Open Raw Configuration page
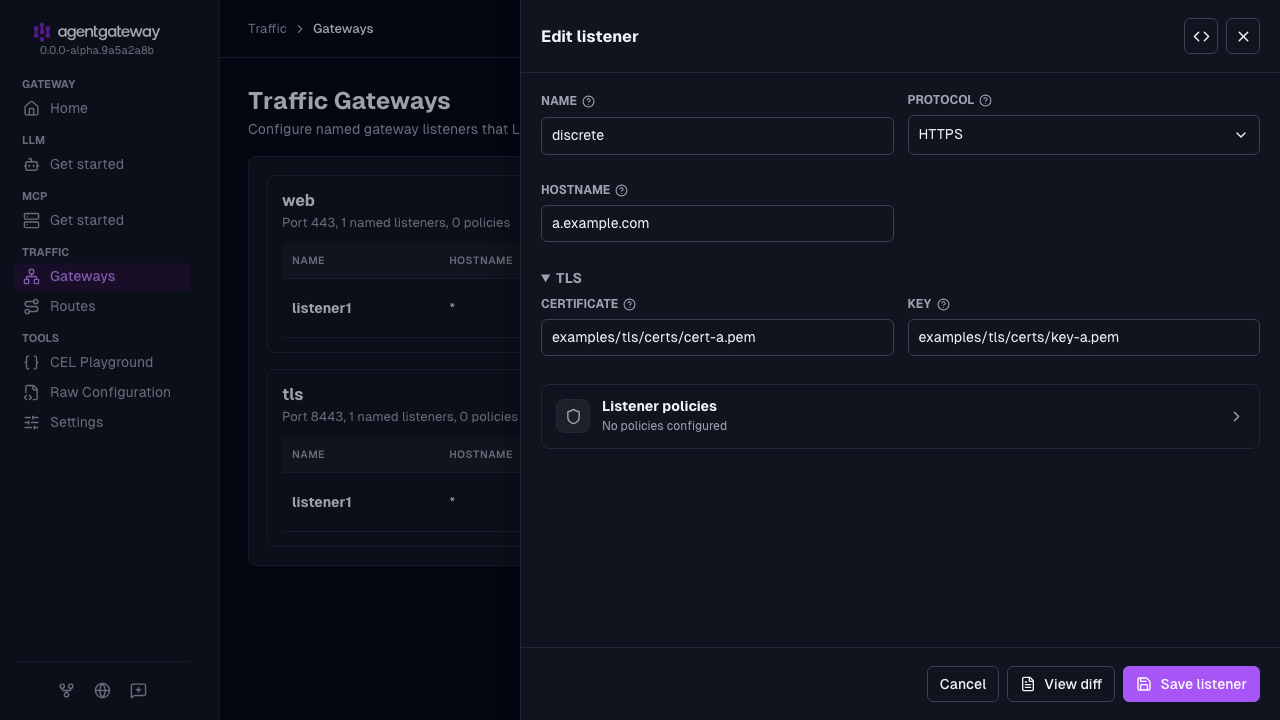This screenshot has height=720, width=1280. 102,392
